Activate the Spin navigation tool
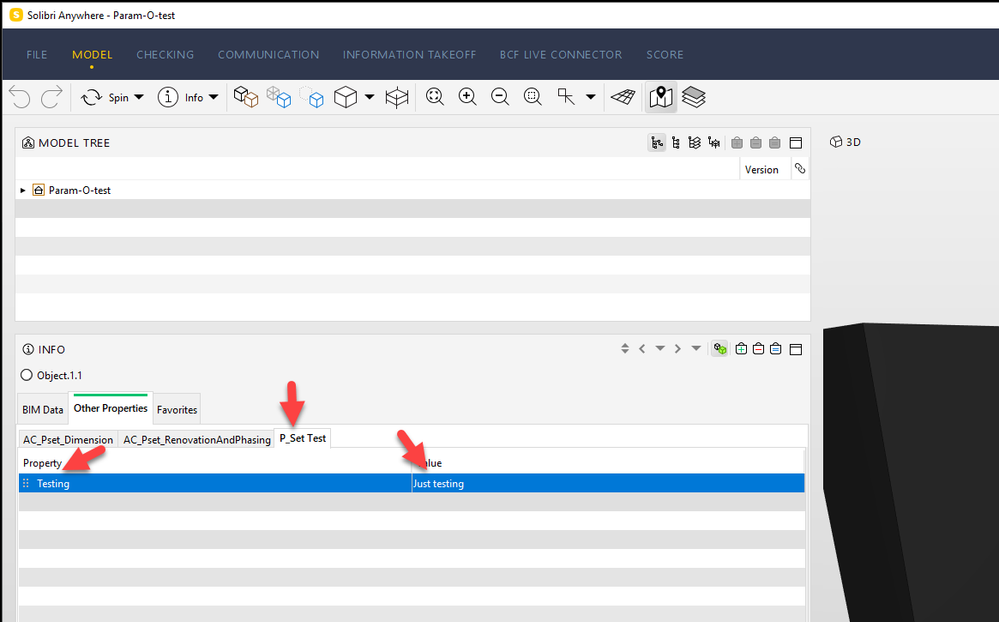The width and height of the screenshot is (999, 622). tap(104, 98)
